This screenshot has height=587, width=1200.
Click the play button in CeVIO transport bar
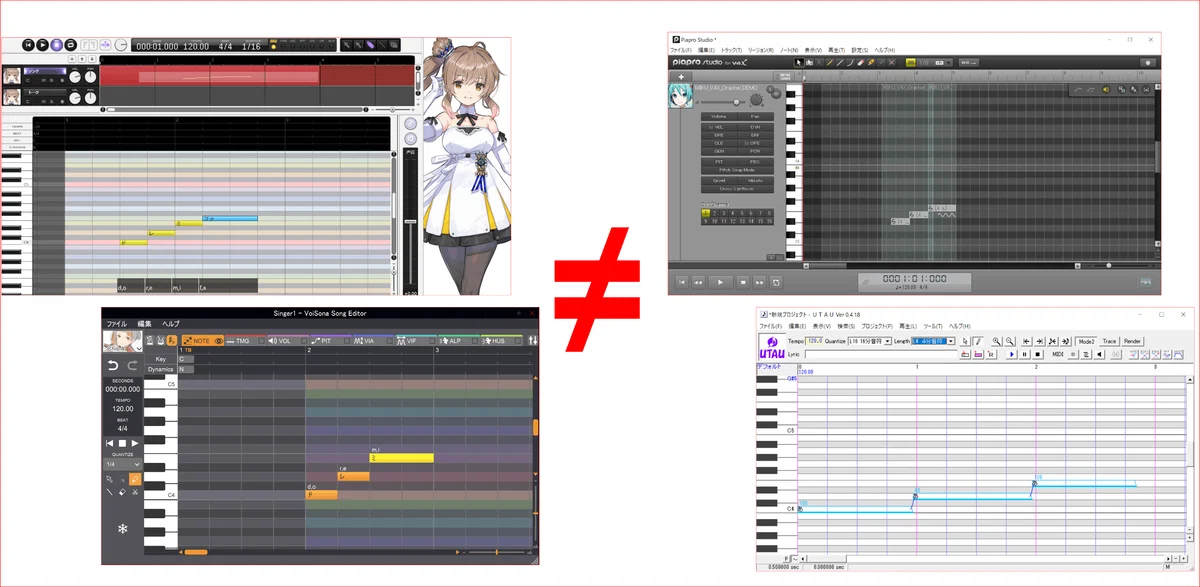point(42,45)
